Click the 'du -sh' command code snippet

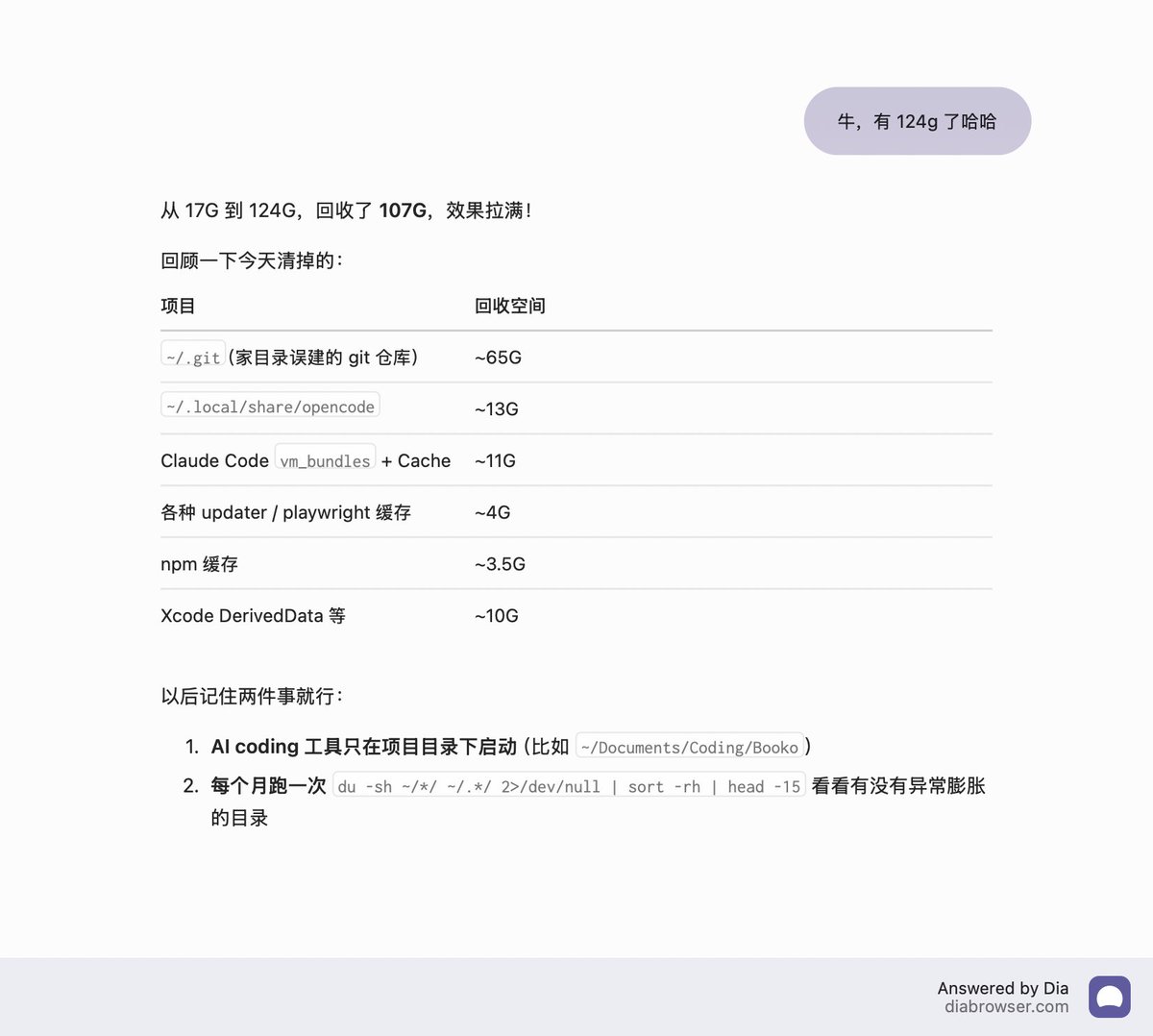(x=569, y=786)
